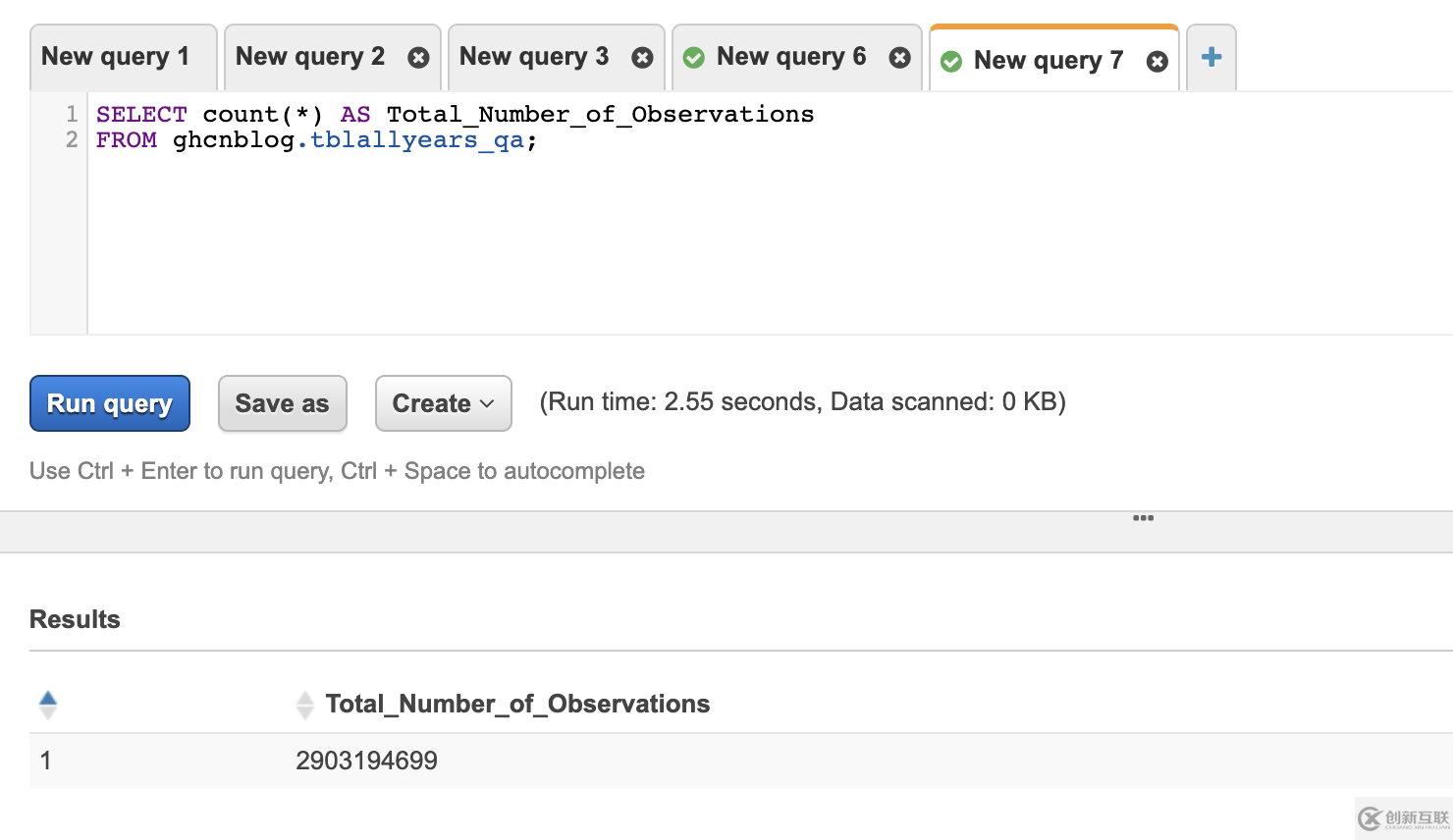Click the tblallyears_qa table name in query

(x=417, y=140)
